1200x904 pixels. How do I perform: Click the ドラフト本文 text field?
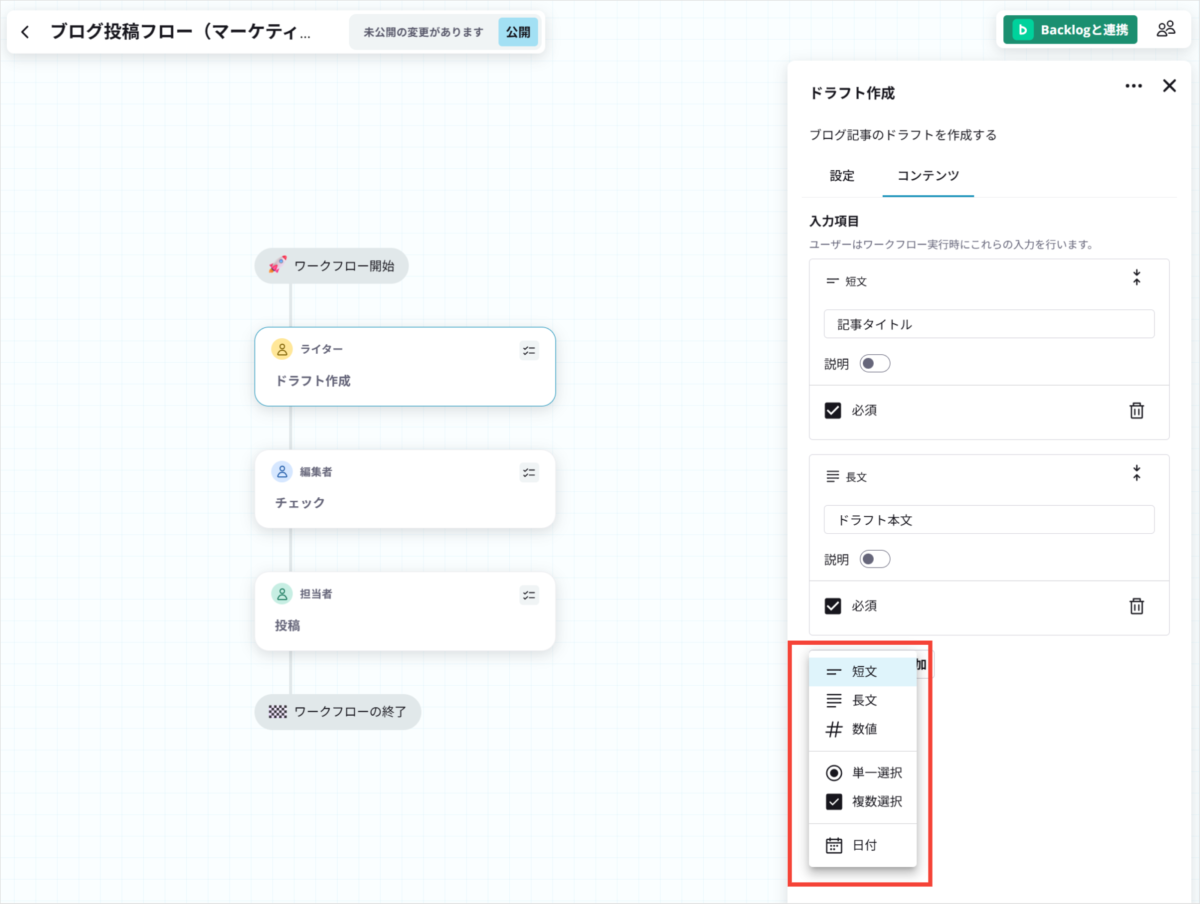[x=989, y=520]
